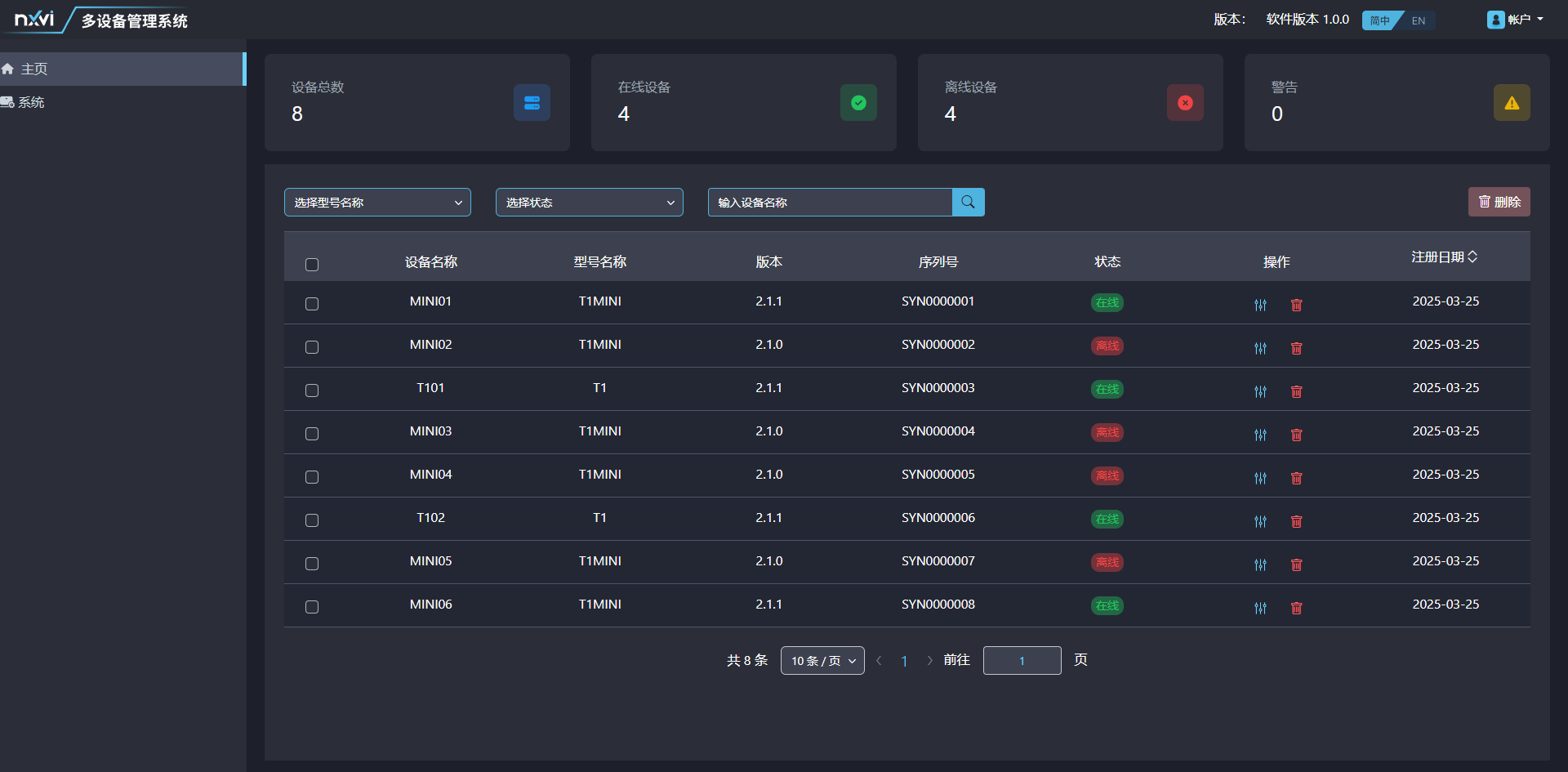
Task: Open settings icon for device MINI01
Action: 1260,305
